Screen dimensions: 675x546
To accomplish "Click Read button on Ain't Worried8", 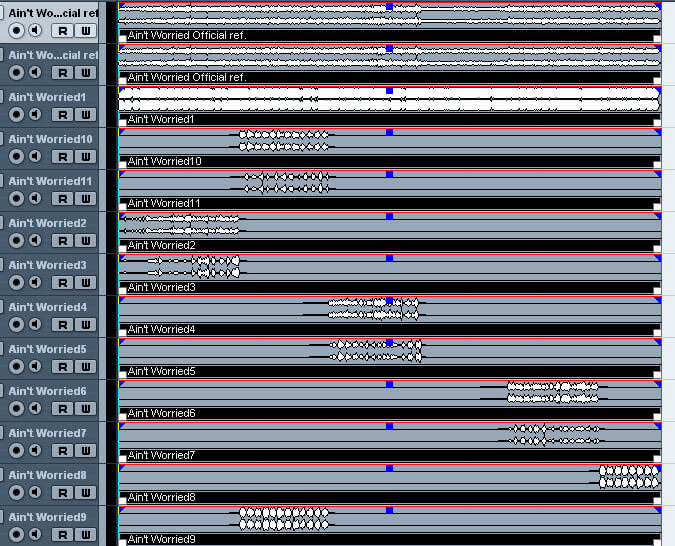I will 62,492.
